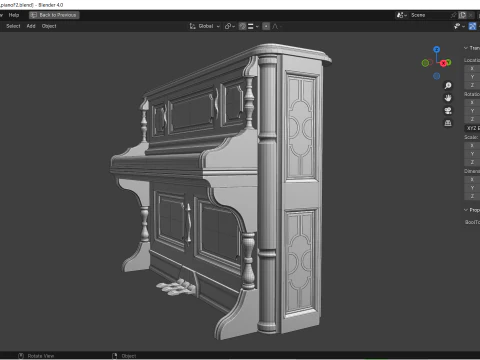
Task: Click the negative Z axis gizmo circle
Action: pos(437,76)
